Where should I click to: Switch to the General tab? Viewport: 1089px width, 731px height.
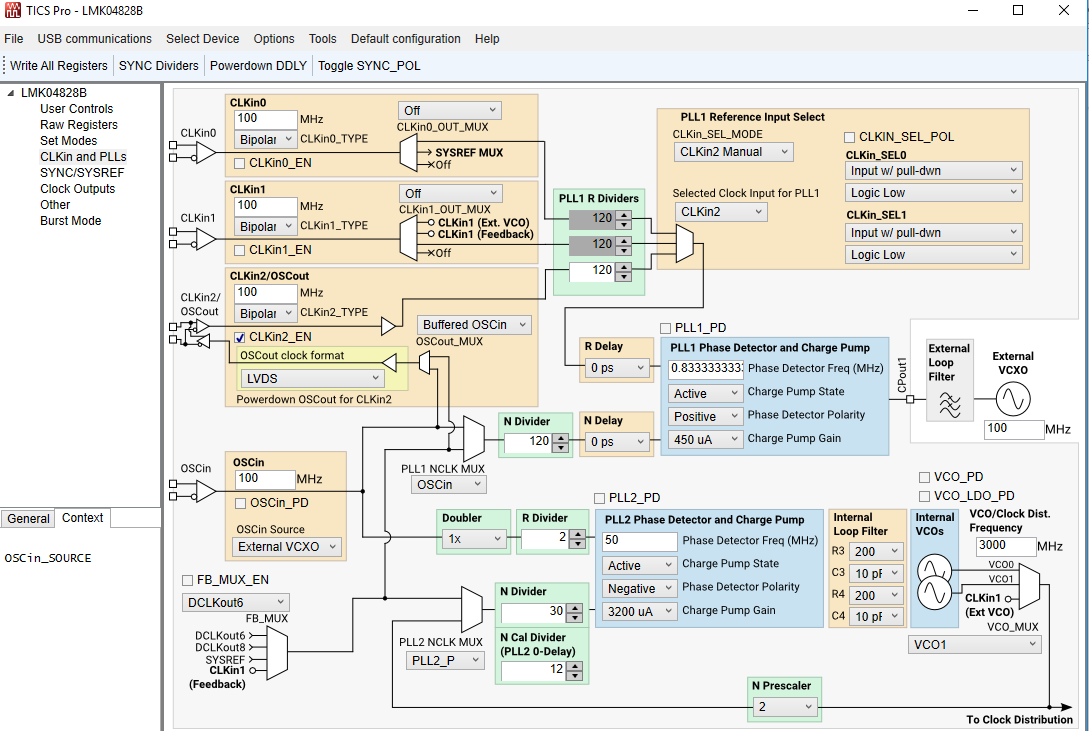click(28, 519)
